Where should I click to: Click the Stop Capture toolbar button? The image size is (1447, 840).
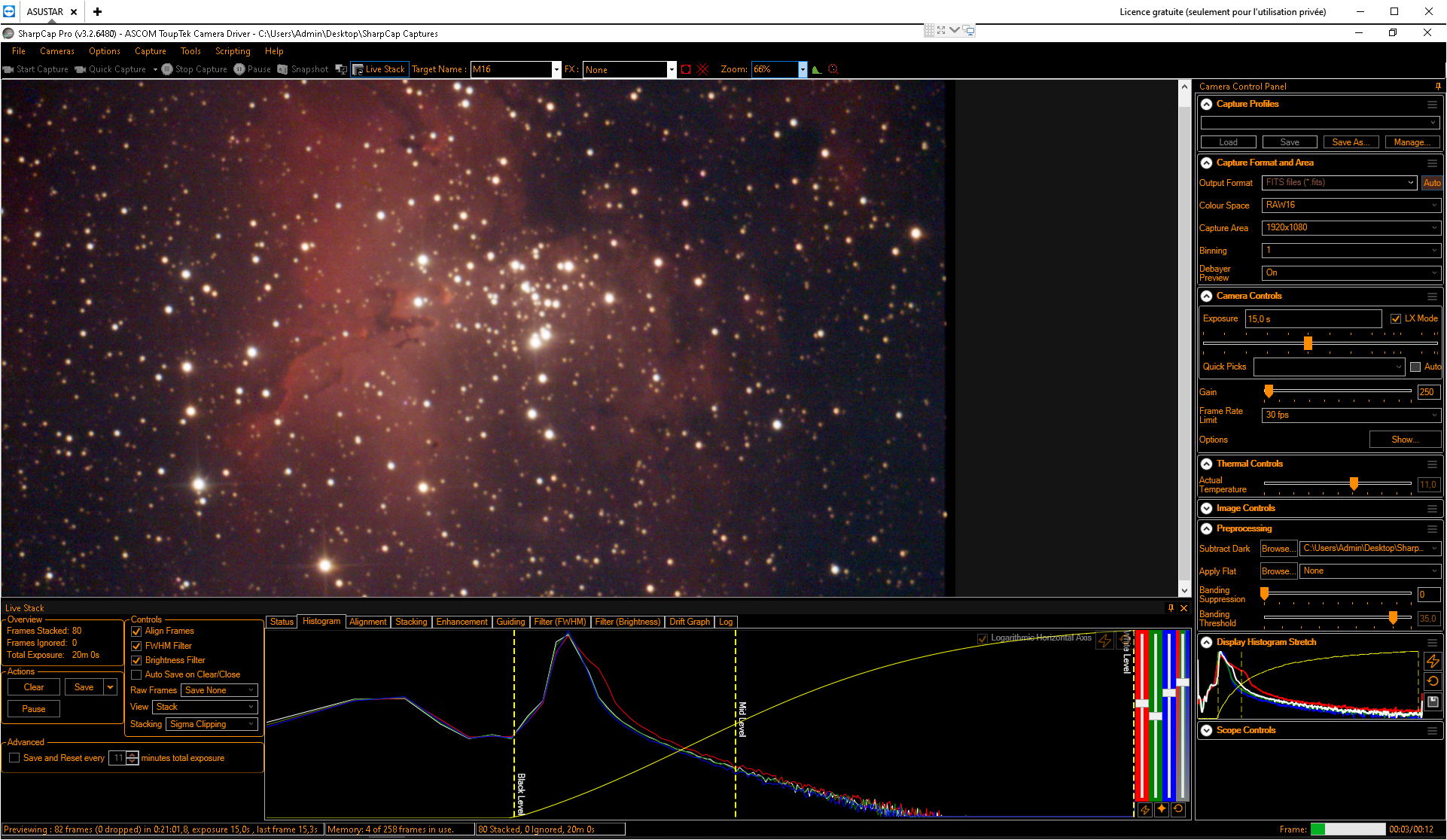coord(194,69)
